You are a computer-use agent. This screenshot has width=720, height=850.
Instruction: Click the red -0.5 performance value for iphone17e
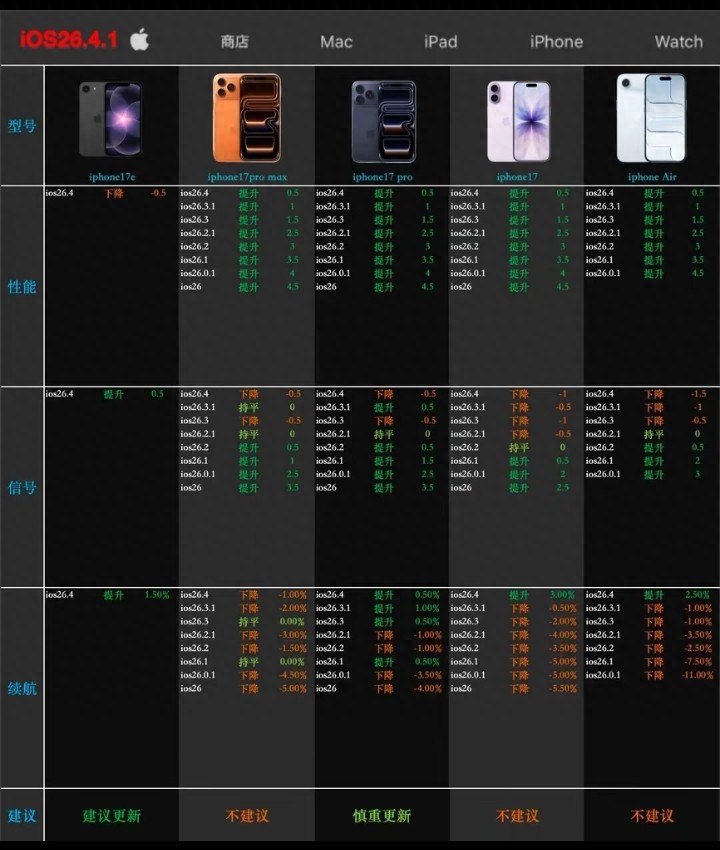pos(158,193)
